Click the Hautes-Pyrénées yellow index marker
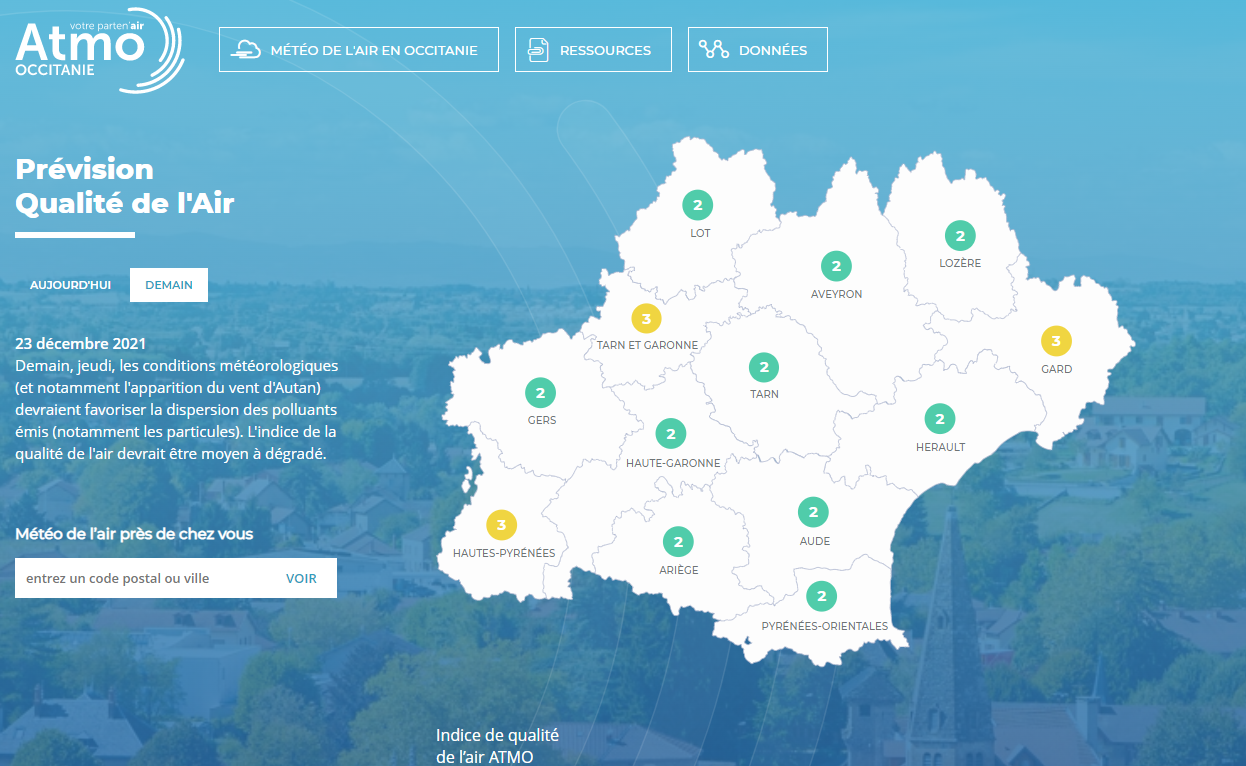The image size is (1246, 766). pos(502,525)
